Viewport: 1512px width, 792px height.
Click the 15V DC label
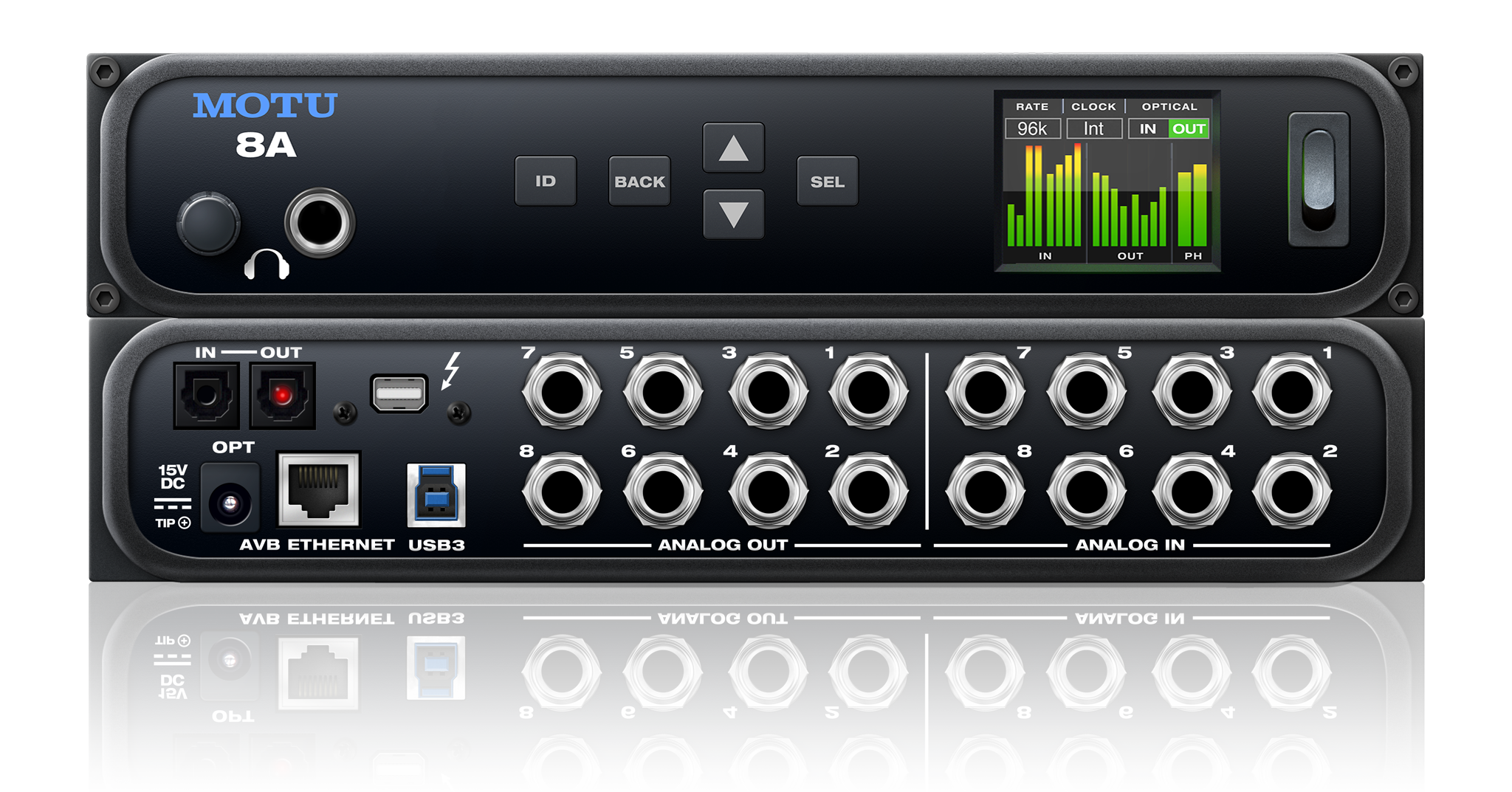(173, 477)
